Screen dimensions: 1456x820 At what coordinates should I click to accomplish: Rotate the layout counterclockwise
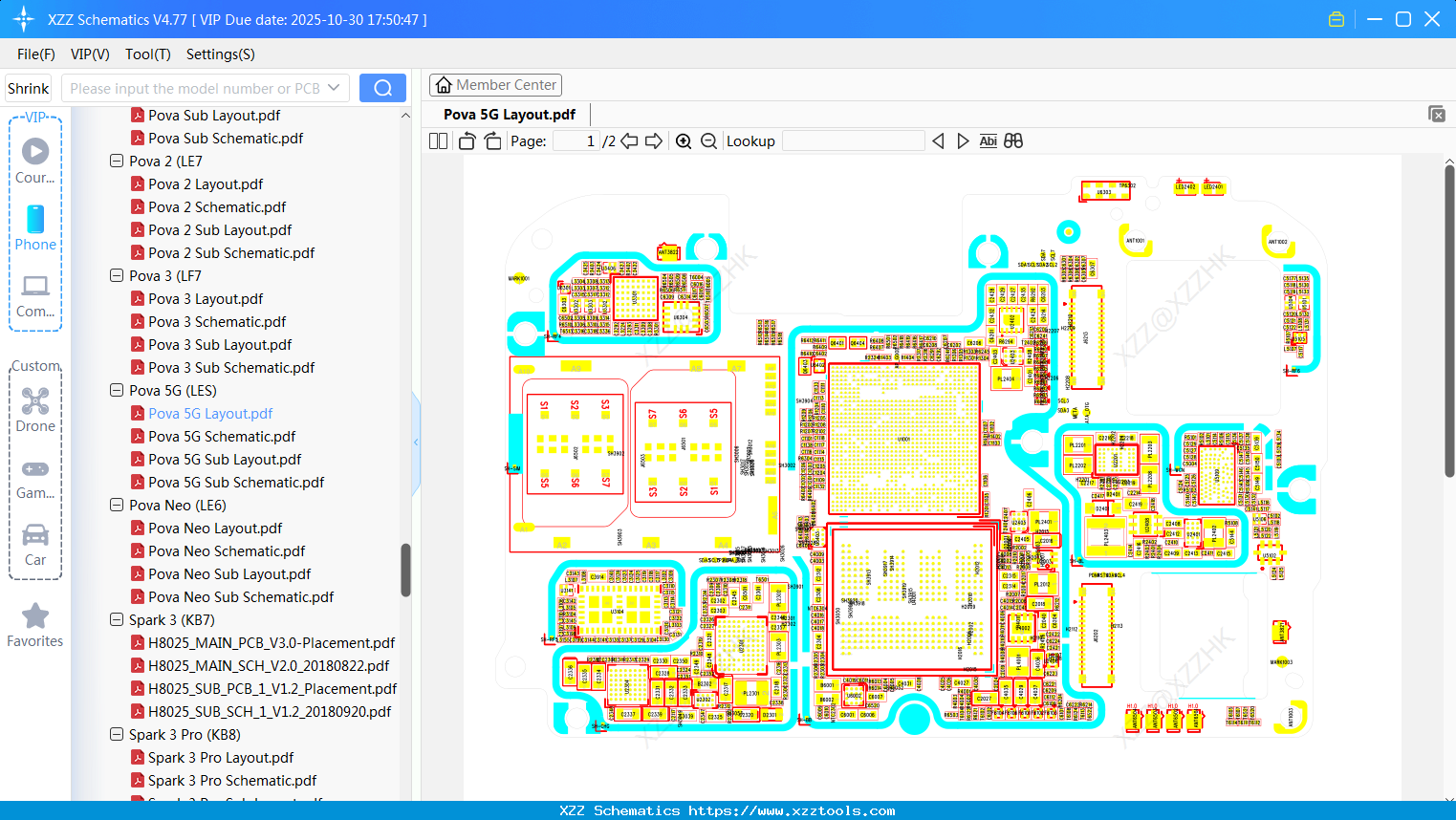click(466, 140)
